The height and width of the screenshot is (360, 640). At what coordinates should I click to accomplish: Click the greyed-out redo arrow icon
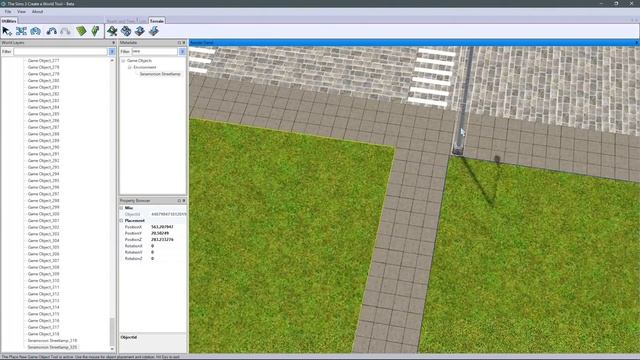65,31
